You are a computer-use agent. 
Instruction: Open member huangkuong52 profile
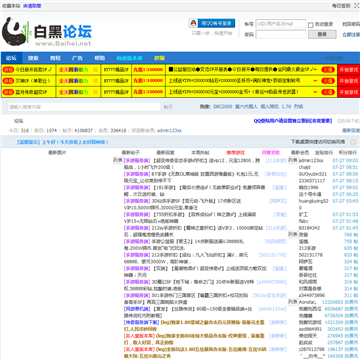point(314,201)
